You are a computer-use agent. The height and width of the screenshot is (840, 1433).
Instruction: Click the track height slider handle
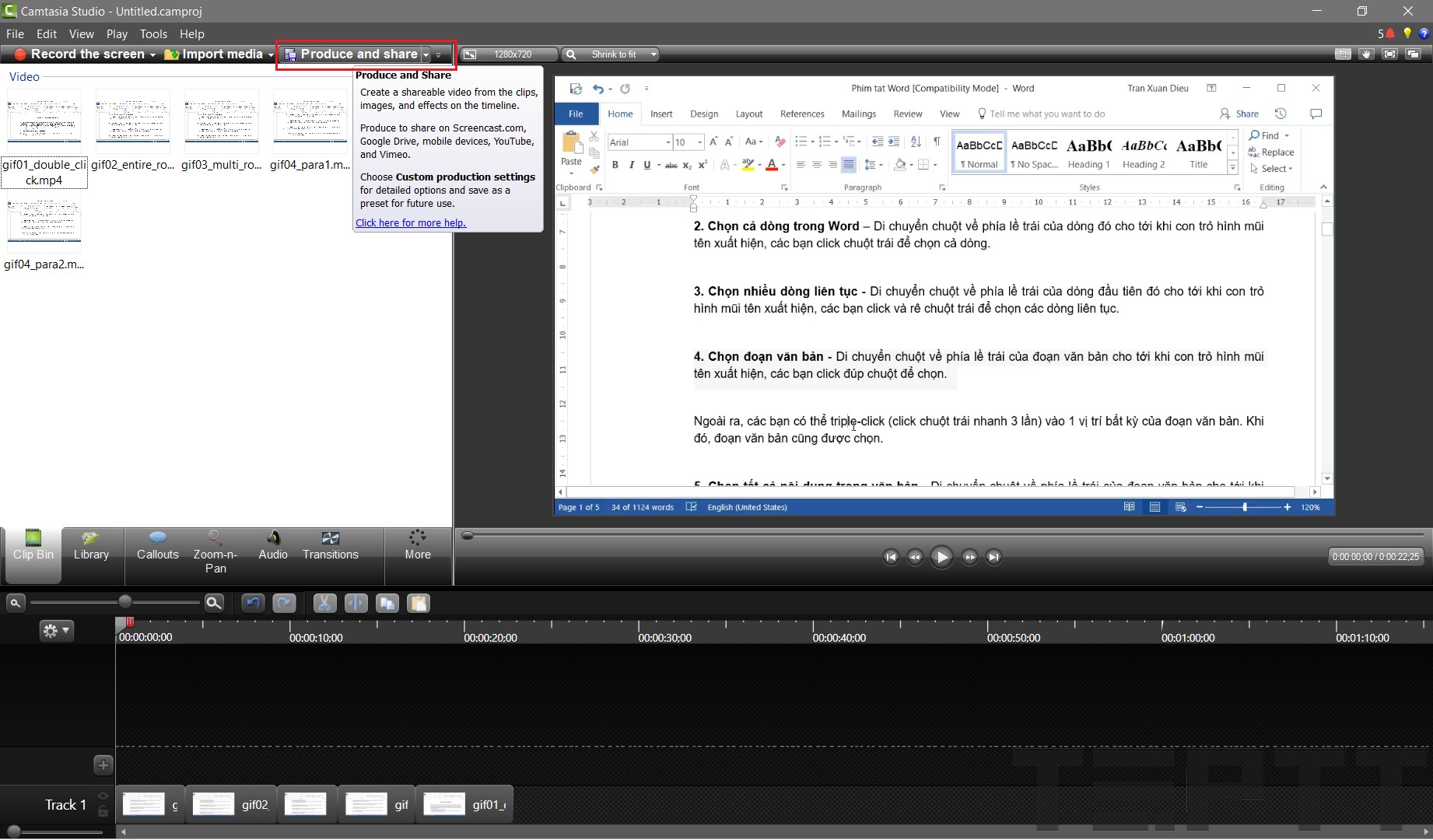(x=13, y=831)
